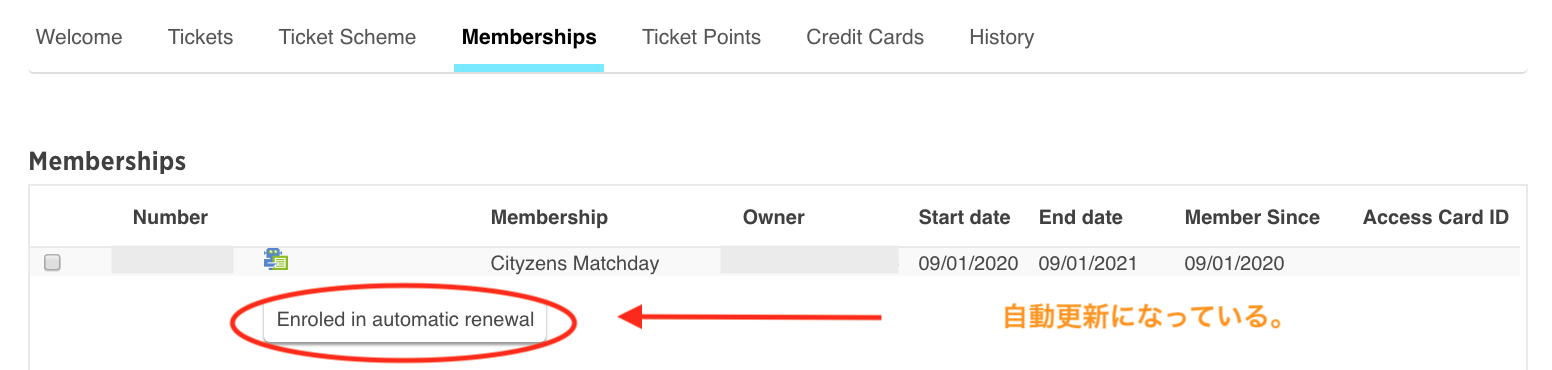Click the 09/01/2021 end date cell
Screen dimensions: 1552x370
(x=1088, y=264)
